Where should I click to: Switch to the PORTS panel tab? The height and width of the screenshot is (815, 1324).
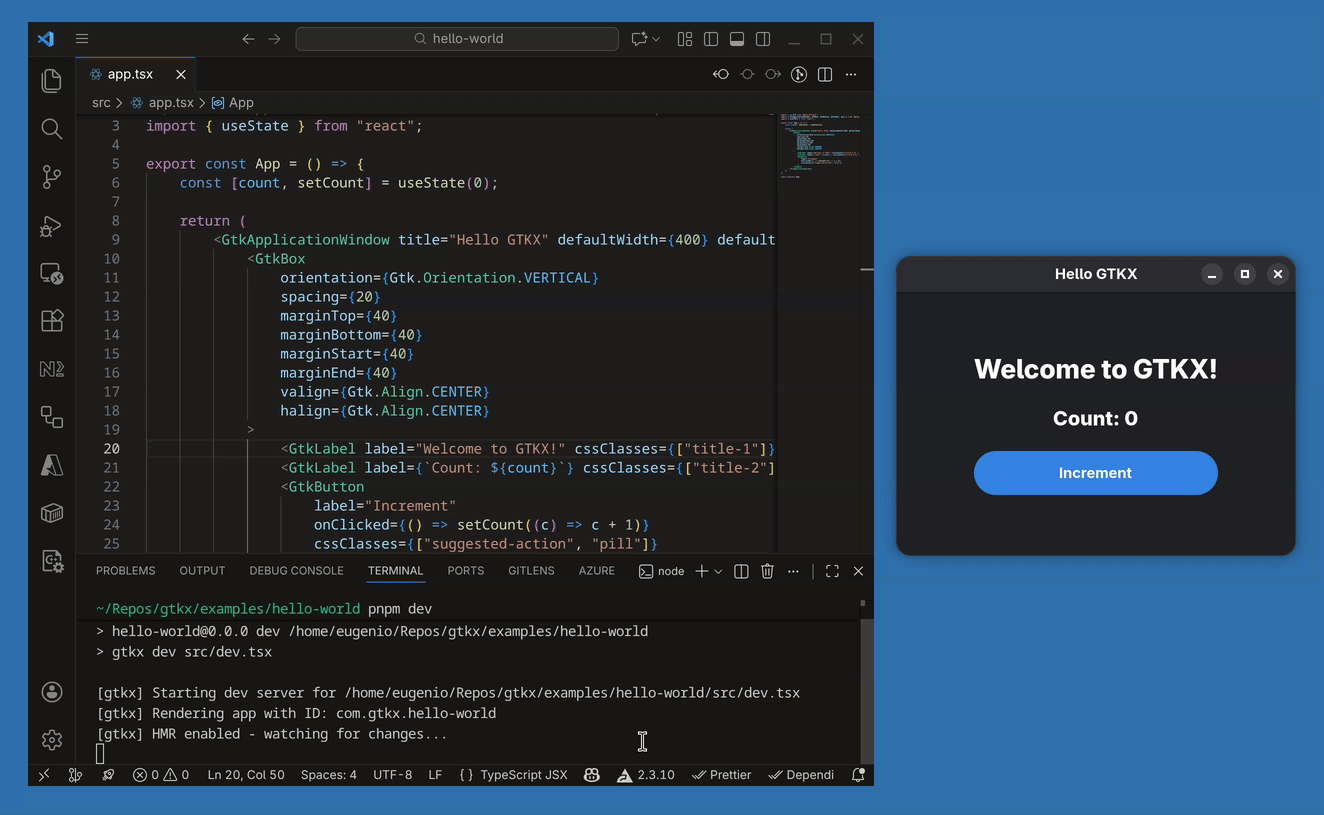point(466,571)
